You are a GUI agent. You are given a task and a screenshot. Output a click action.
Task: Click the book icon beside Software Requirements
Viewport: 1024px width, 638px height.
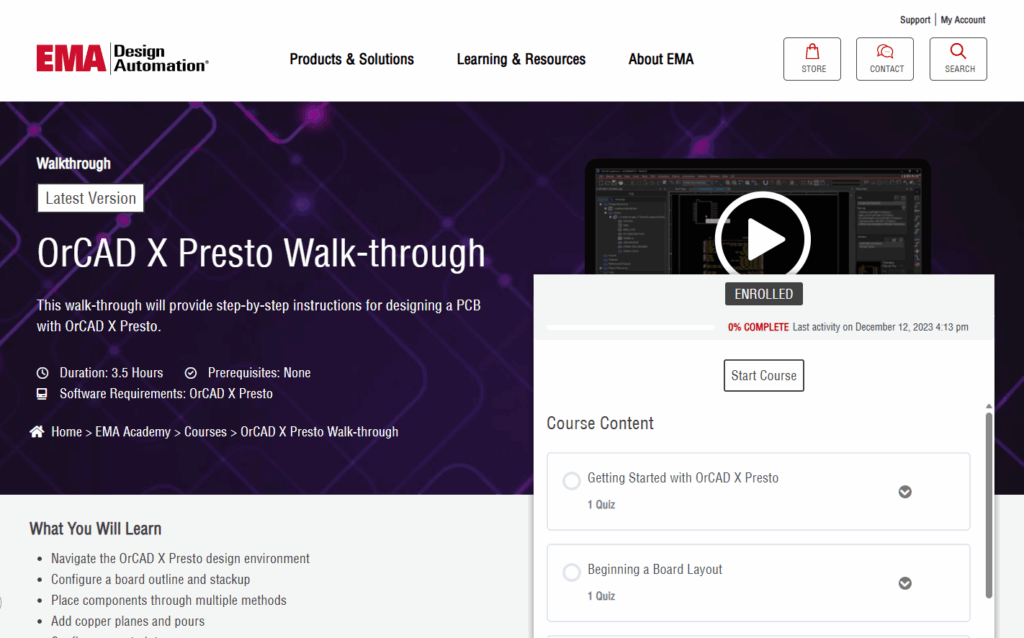[x=42, y=393]
